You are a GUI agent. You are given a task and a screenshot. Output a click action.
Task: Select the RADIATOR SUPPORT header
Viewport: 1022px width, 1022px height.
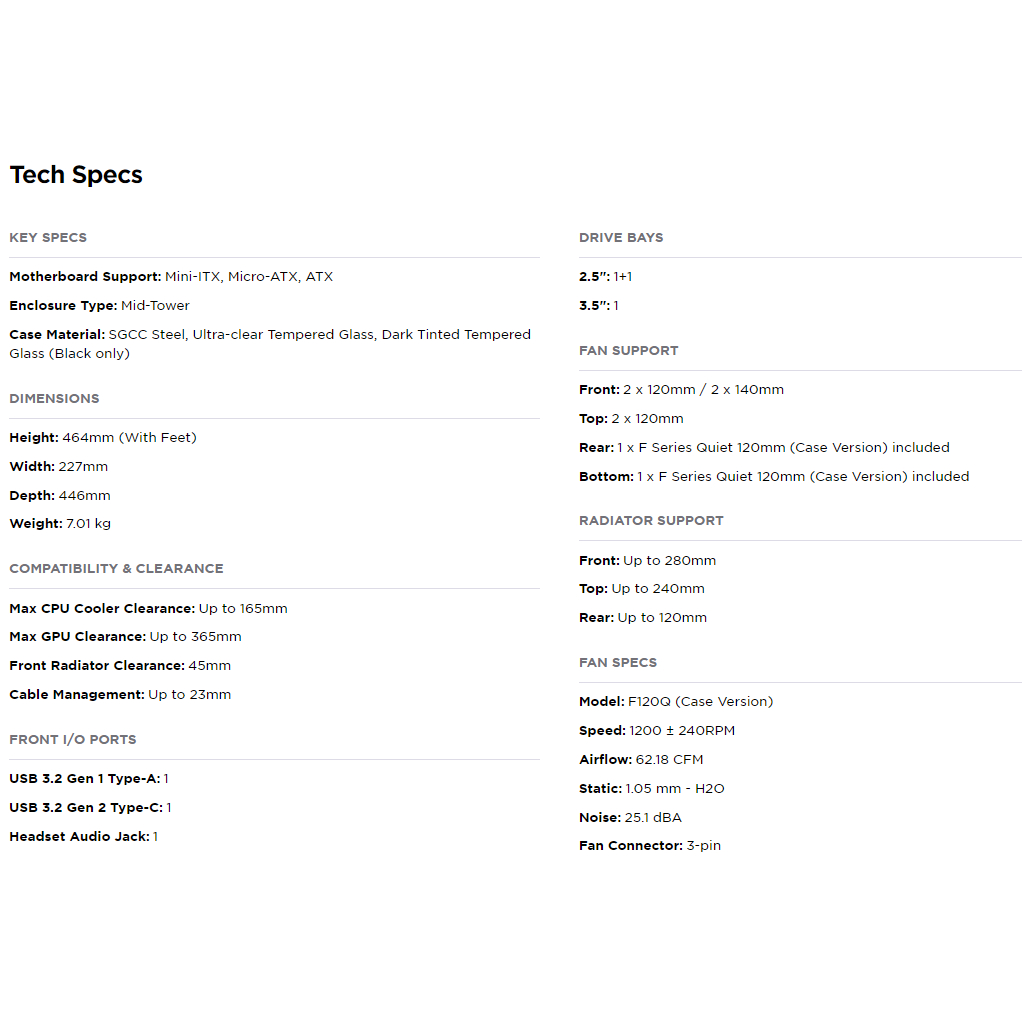click(651, 520)
